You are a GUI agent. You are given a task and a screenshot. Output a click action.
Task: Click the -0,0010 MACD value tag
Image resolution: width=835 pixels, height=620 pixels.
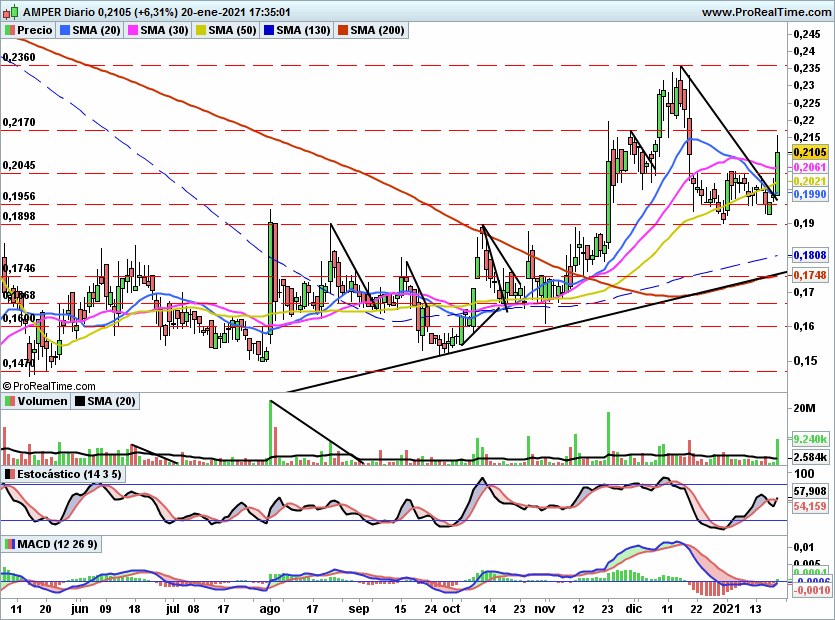812,590
